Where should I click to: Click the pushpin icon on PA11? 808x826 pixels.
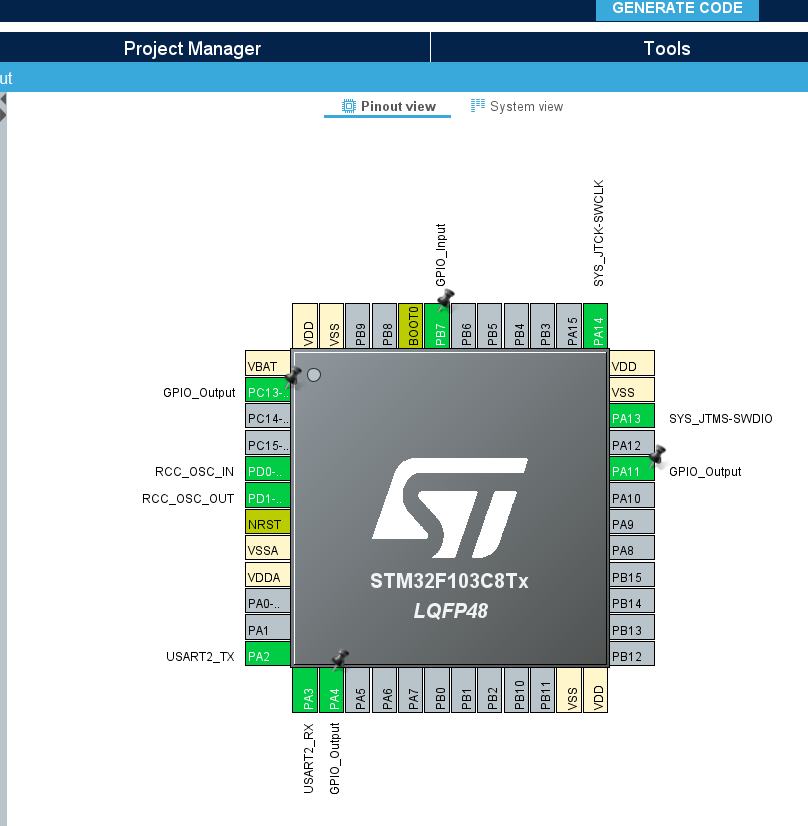click(657, 455)
